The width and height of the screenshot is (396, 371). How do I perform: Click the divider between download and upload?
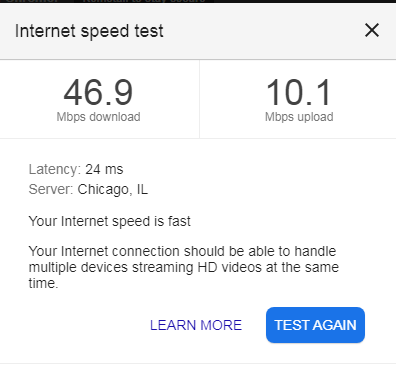coord(199,99)
